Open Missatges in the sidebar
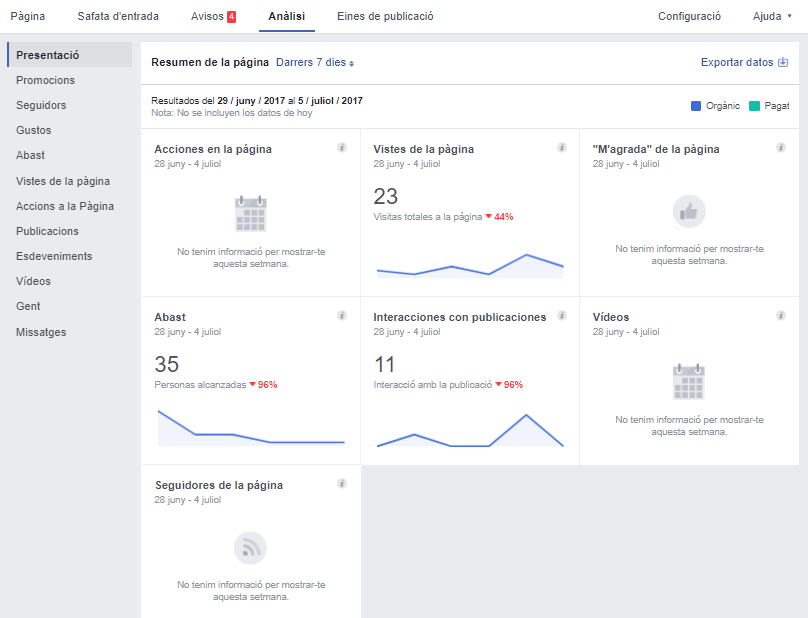 tap(41, 332)
